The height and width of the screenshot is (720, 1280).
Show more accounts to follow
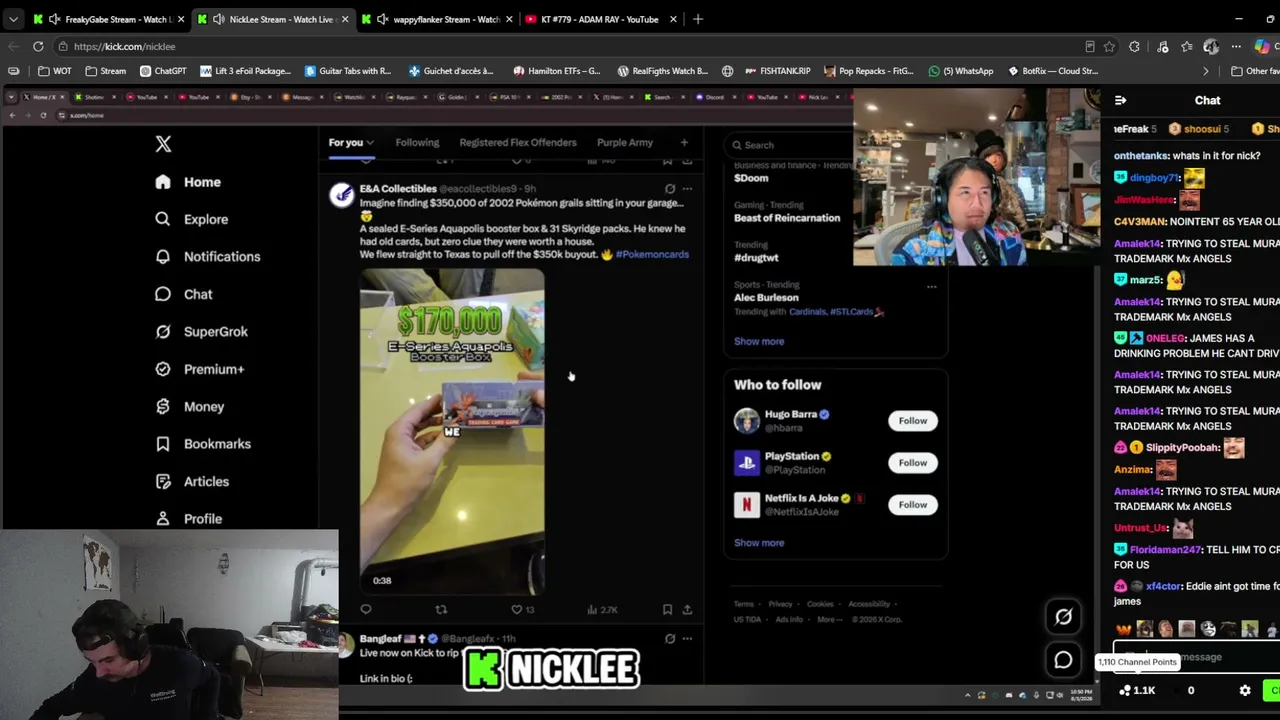click(x=759, y=543)
